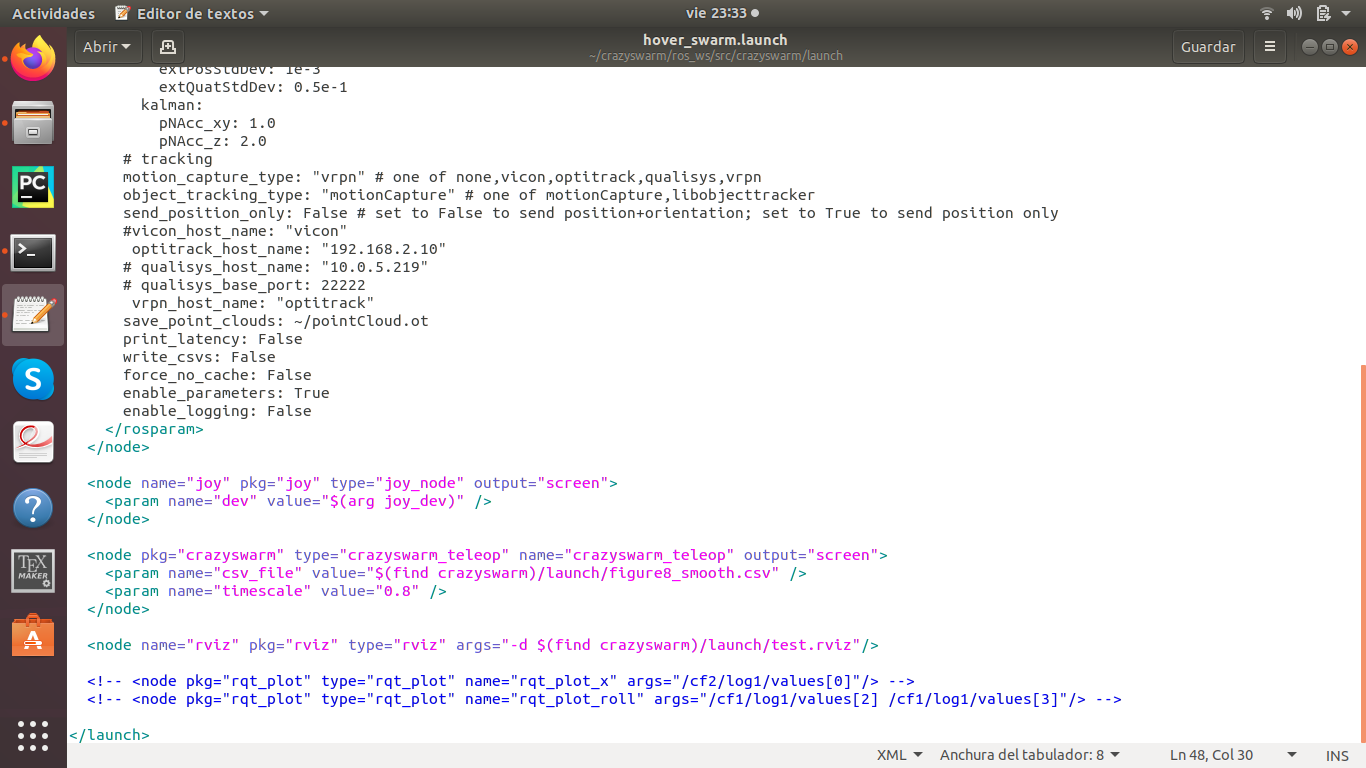Launch TeXMaker from the dock
The width and height of the screenshot is (1366, 768).
tap(33, 571)
